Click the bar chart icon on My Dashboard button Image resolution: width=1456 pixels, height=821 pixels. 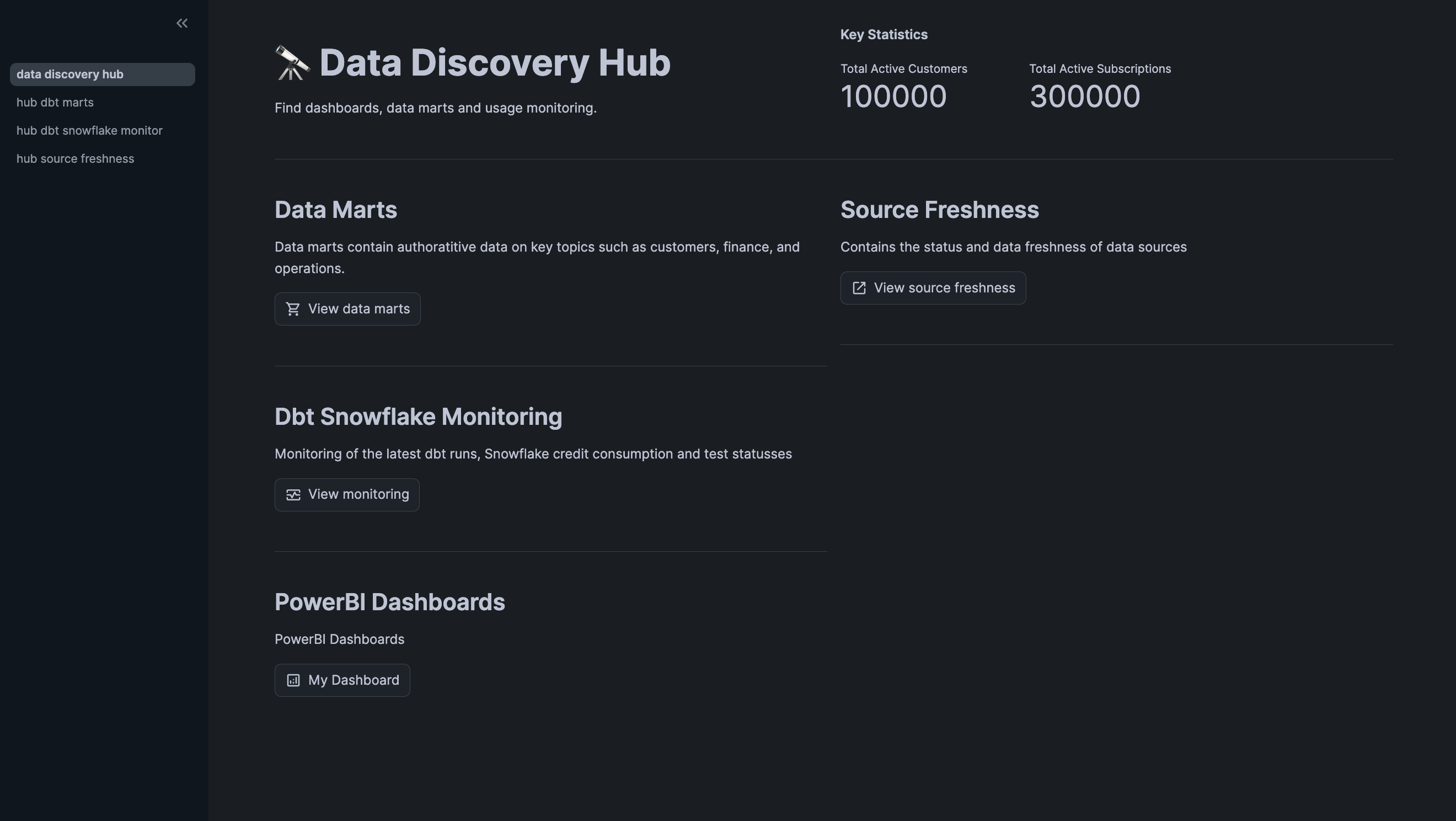tap(293, 680)
